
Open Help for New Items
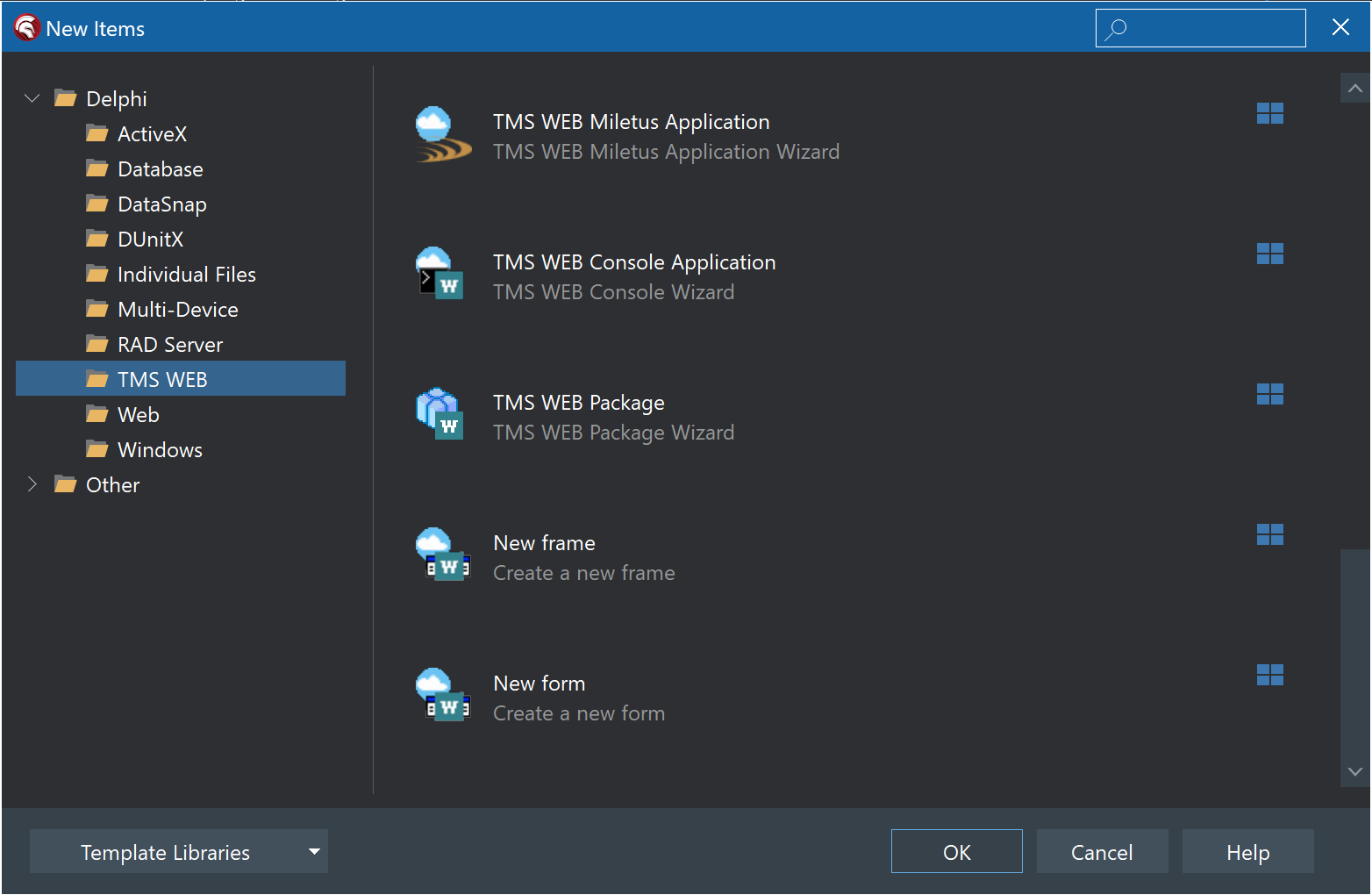tap(1248, 851)
